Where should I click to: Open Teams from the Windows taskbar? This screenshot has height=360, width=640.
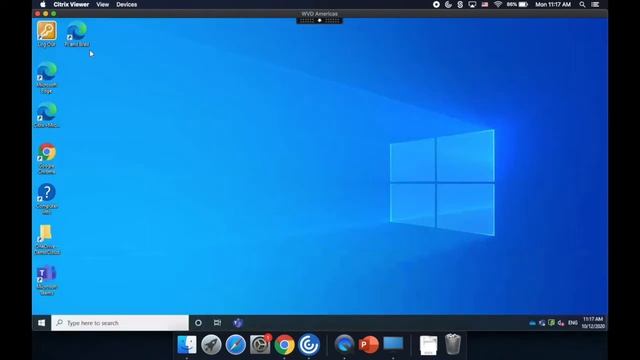pyautogui.click(x=238, y=323)
